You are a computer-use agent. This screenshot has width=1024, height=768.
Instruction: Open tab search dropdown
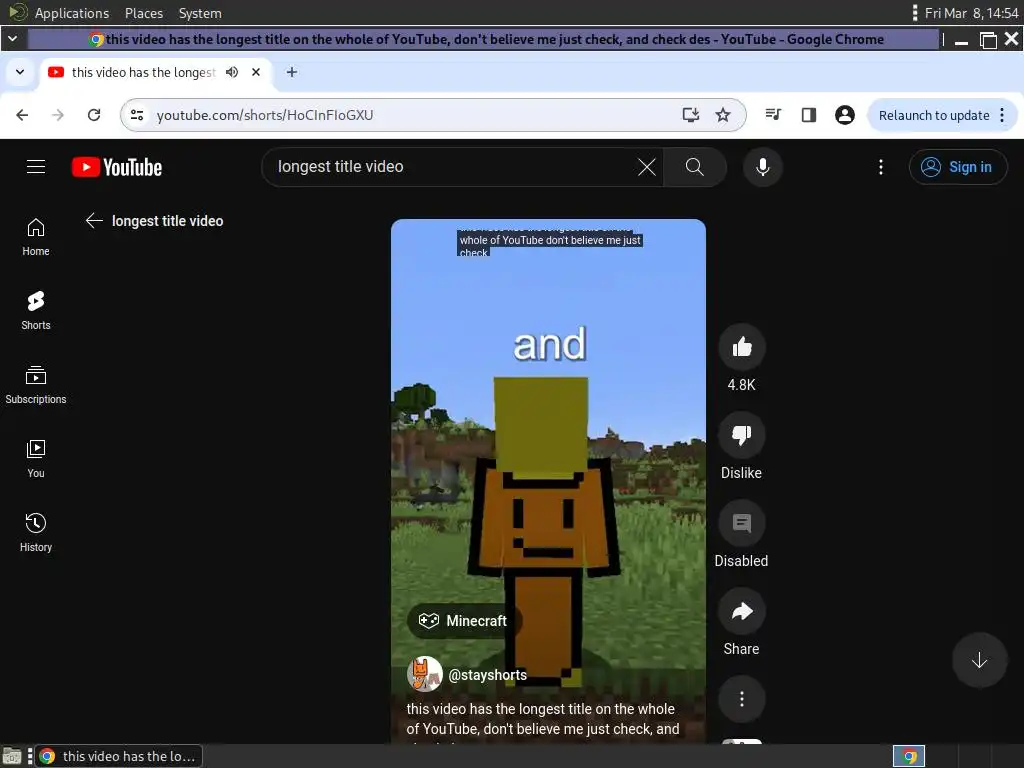pos(20,72)
